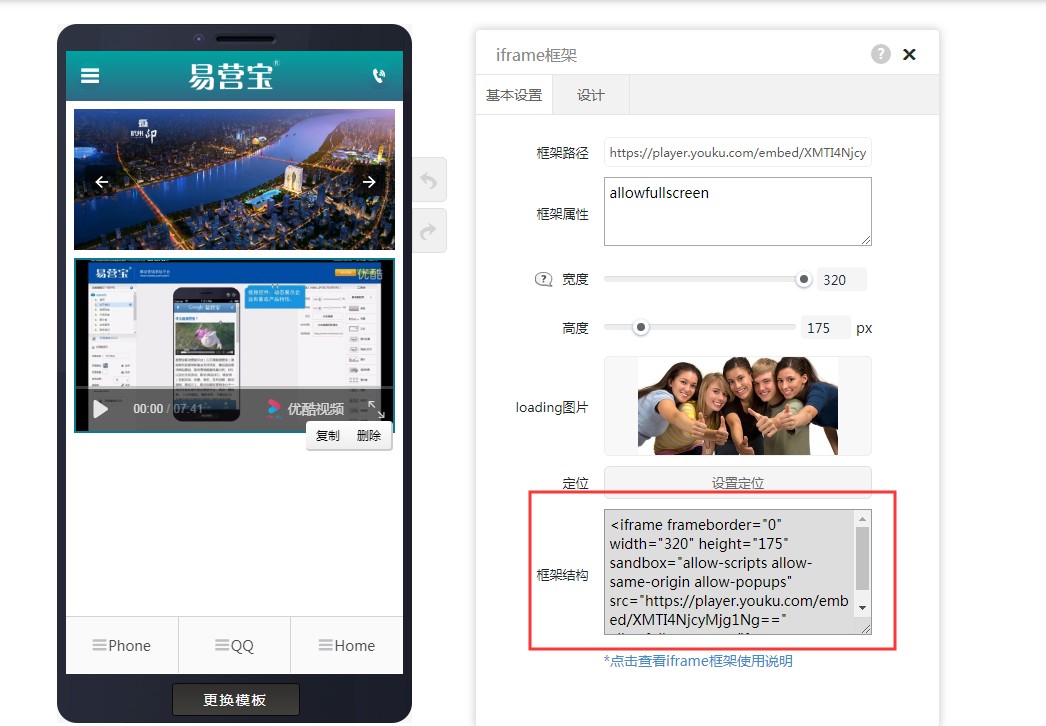Click 复制 to copy the video block
This screenshot has height=726, width=1046.
tap(328, 436)
